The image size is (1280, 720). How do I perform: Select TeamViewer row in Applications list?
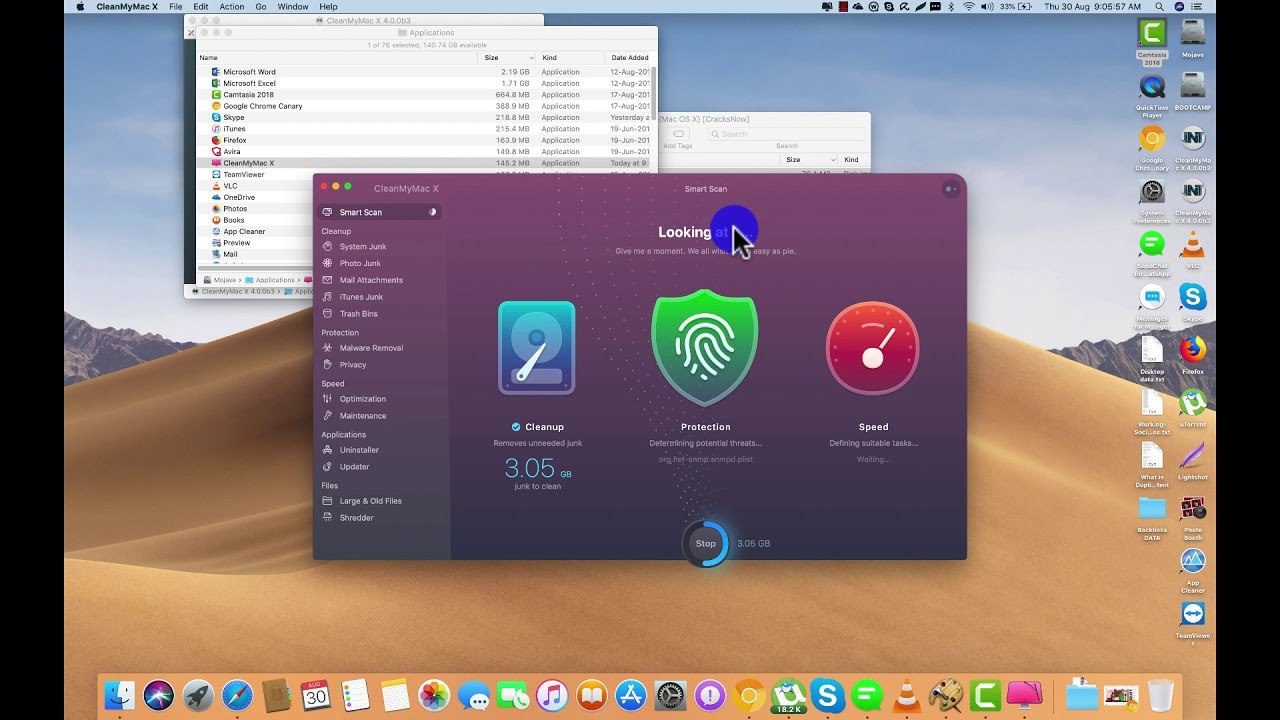pos(424,174)
